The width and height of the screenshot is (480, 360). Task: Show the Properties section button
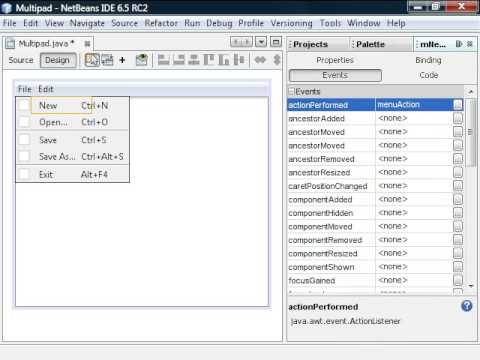coord(335,60)
